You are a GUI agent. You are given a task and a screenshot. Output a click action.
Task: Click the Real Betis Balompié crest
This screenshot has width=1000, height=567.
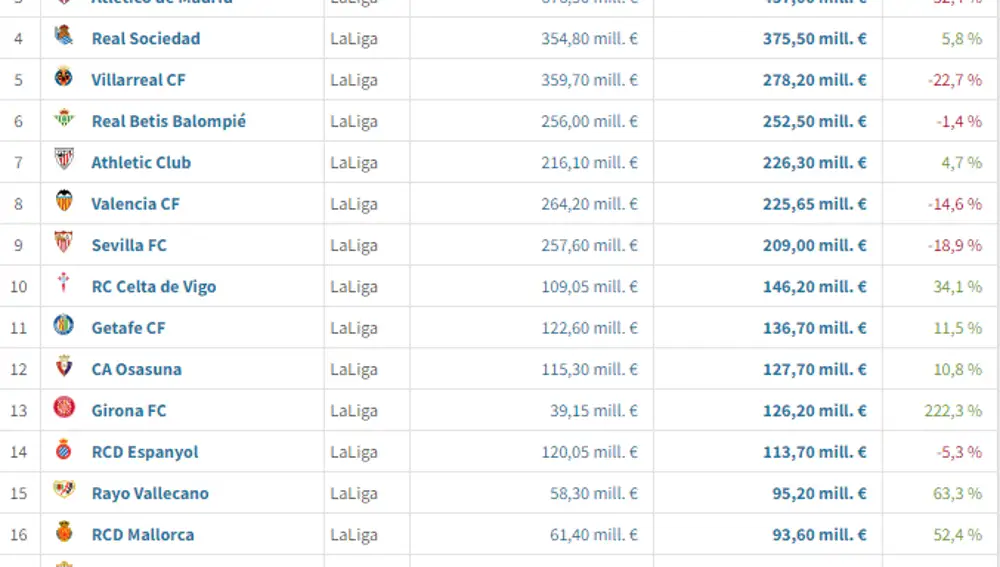tap(64, 118)
